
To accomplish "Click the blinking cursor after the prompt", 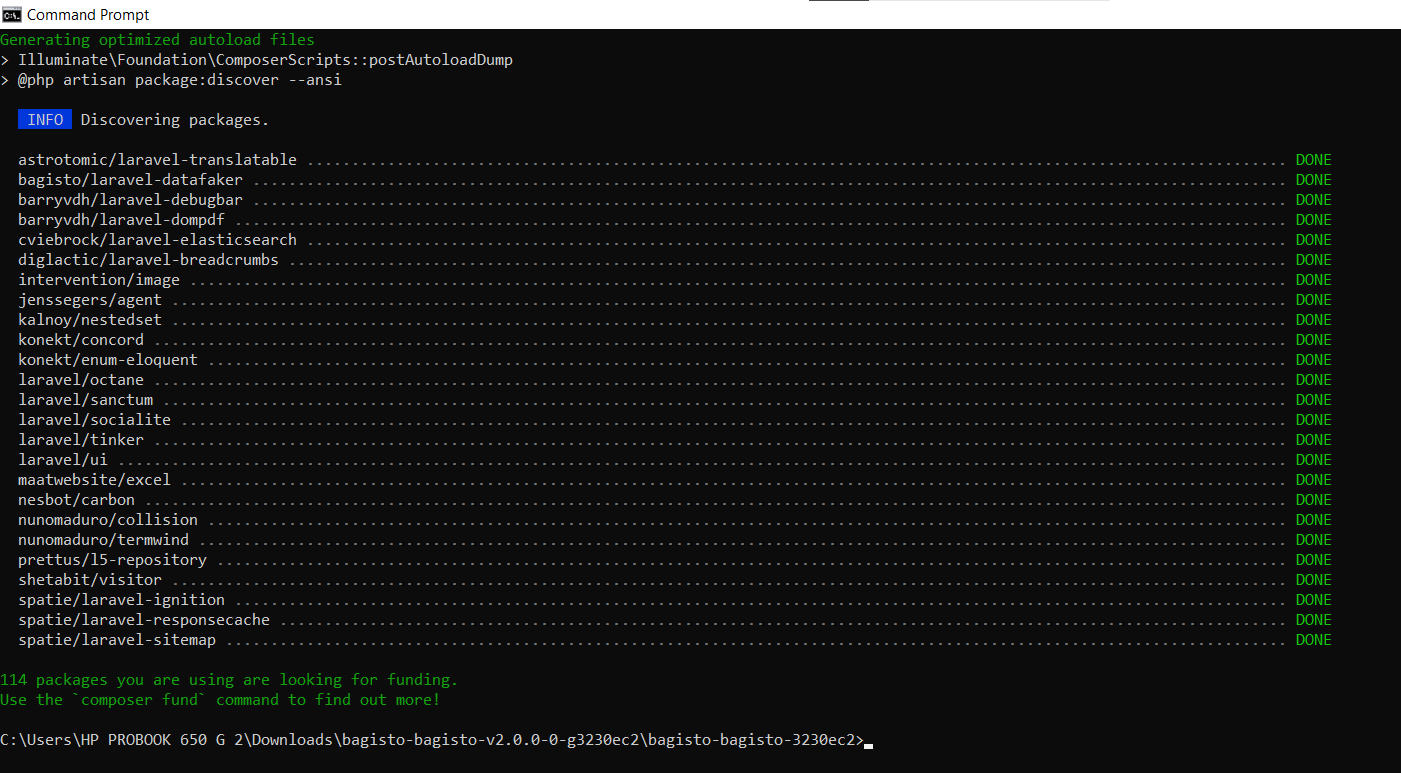I will click(869, 745).
